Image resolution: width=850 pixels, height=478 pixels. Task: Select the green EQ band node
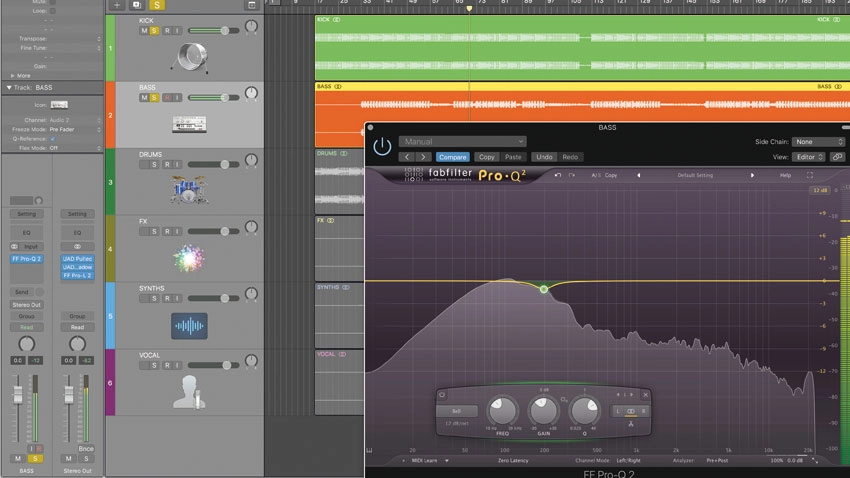pos(544,289)
